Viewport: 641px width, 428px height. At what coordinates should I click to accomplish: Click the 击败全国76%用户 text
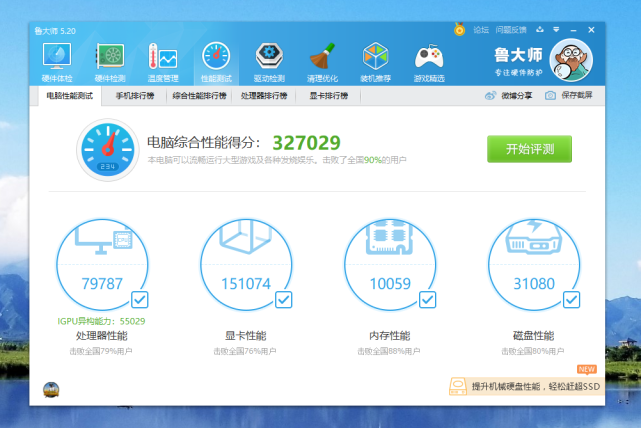[245, 351]
